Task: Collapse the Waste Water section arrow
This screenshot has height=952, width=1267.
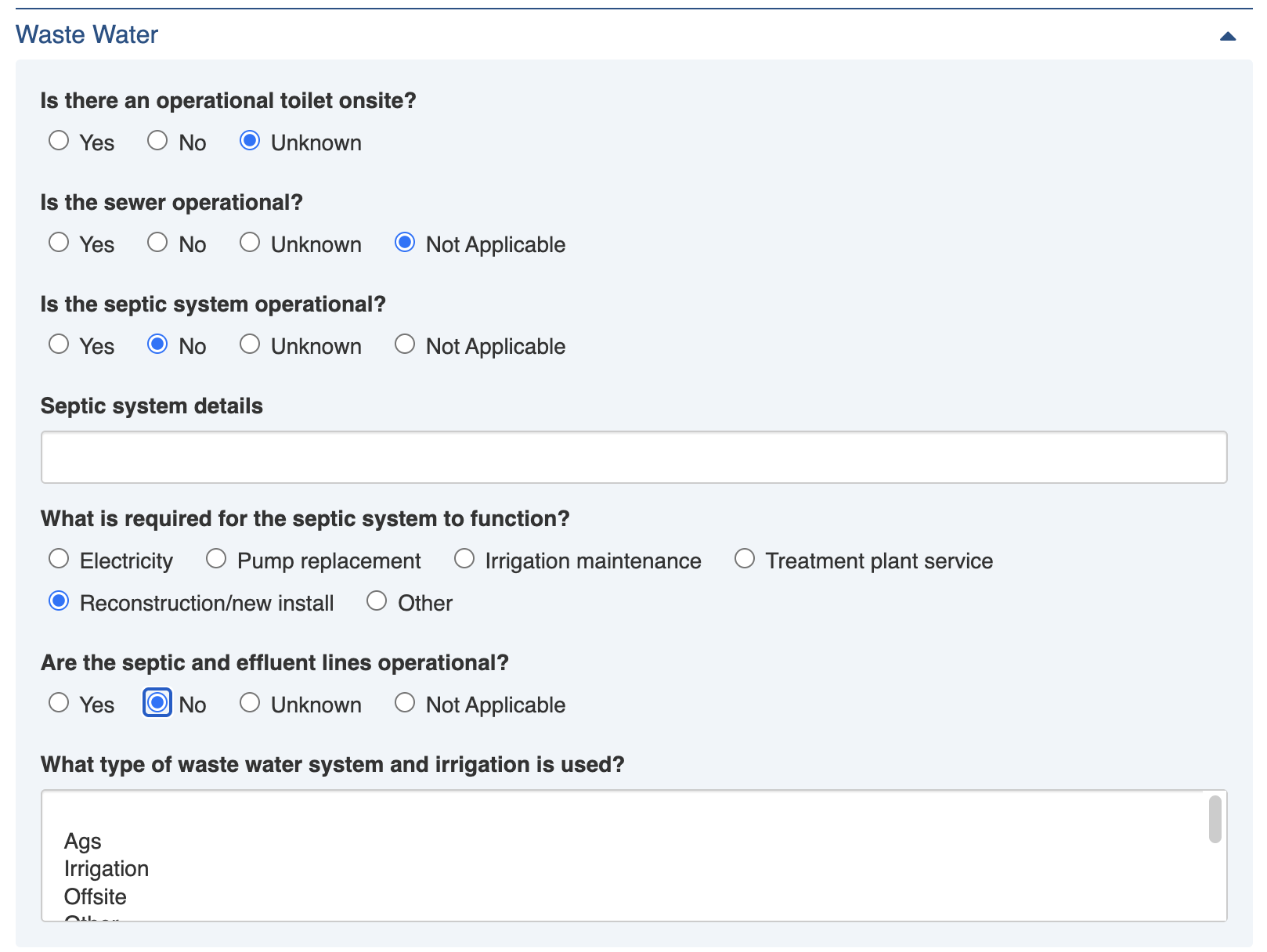Action: click(x=1228, y=36)
